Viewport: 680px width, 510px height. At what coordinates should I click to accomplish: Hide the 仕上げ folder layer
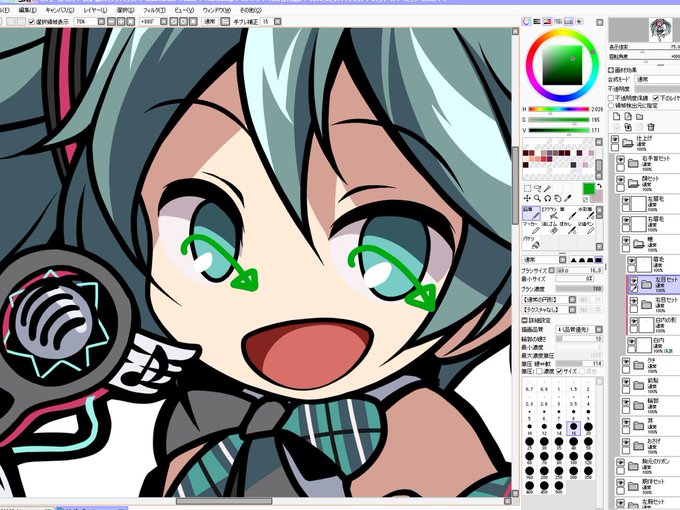pyautogui.click(x=615, y=139)
